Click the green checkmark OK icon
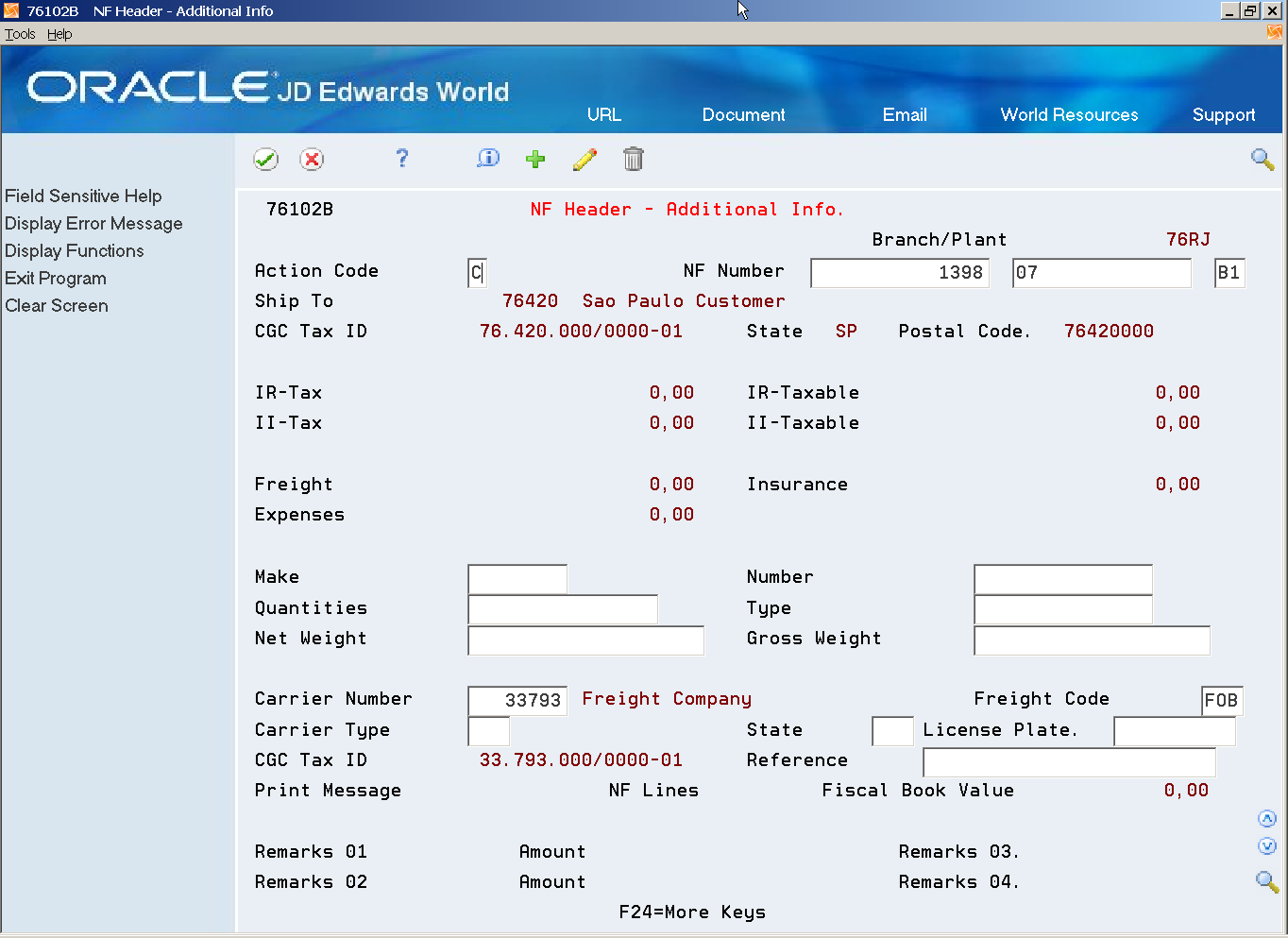Viewport: 1288px width, 938px height. [266, 160]
